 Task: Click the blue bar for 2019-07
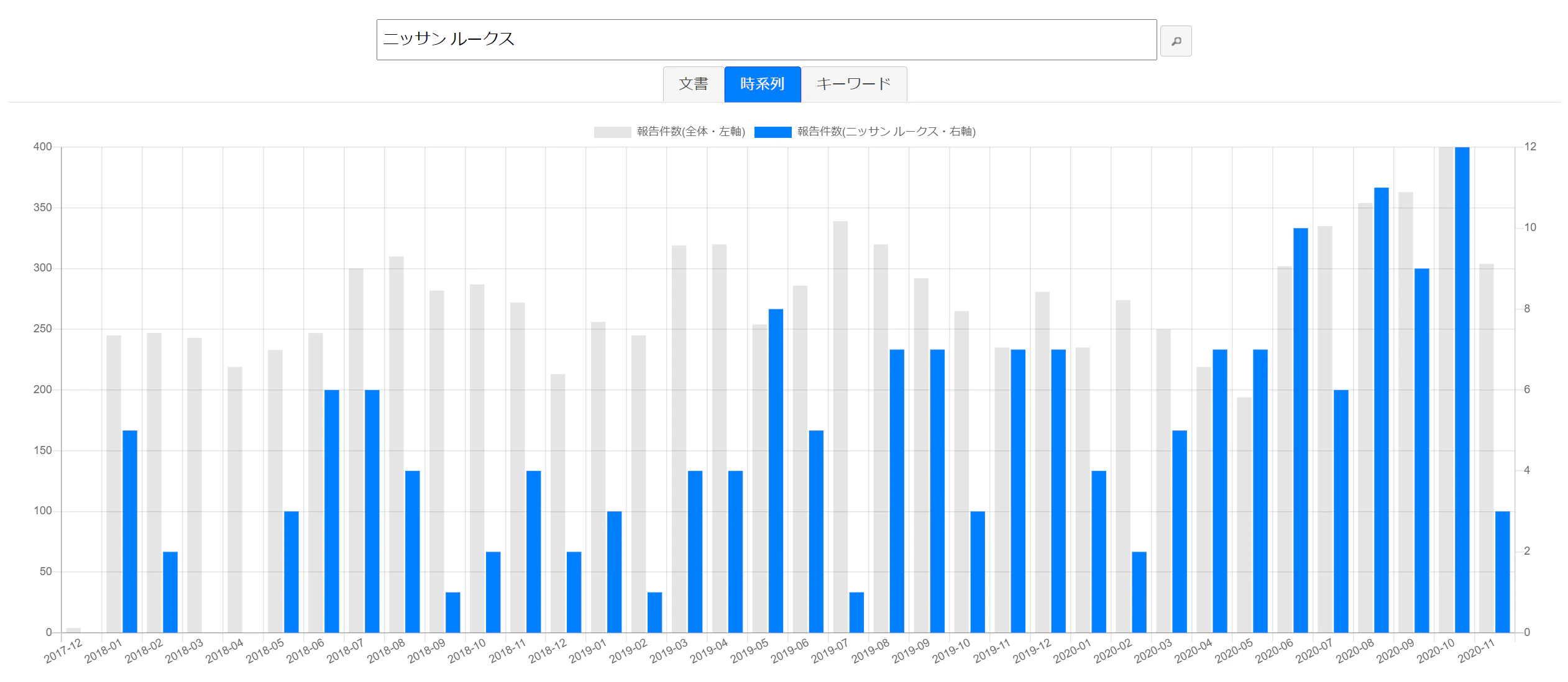point(856,612)
